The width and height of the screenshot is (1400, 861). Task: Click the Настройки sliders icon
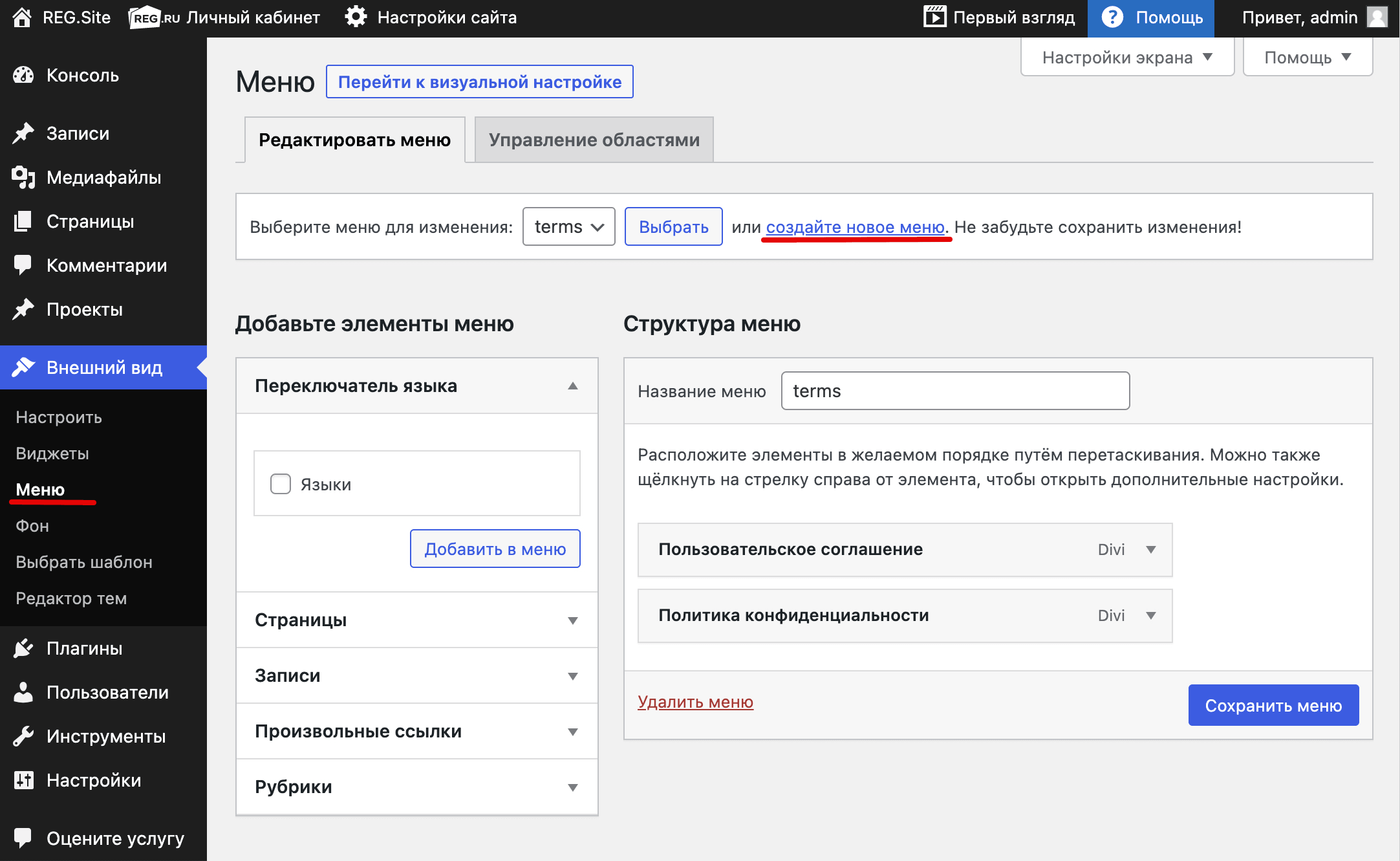click(x=23, y=780)
